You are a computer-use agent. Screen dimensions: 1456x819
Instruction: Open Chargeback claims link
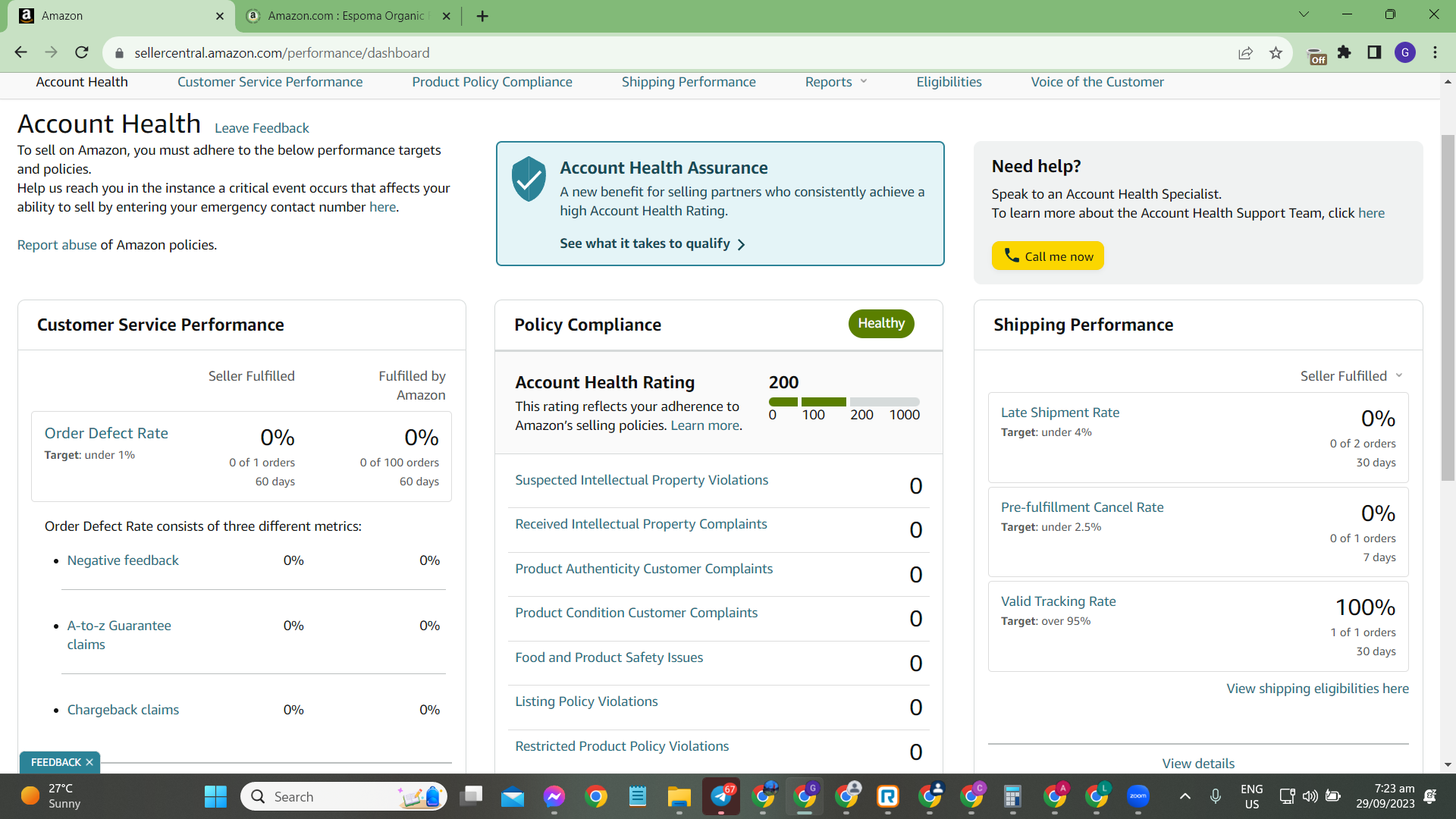[x=123, y=710]
